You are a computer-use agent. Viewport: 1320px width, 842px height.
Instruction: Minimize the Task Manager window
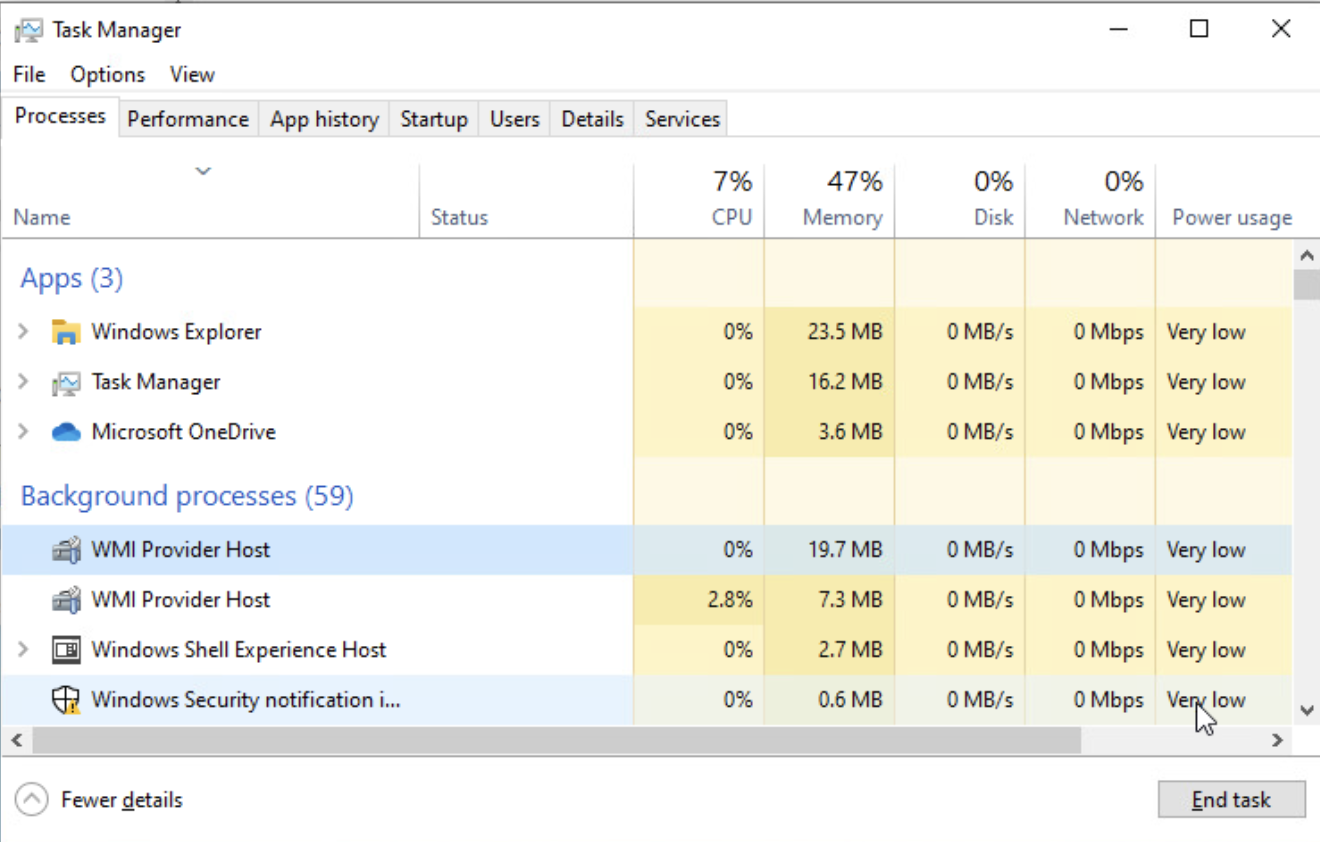(1119, 30)
